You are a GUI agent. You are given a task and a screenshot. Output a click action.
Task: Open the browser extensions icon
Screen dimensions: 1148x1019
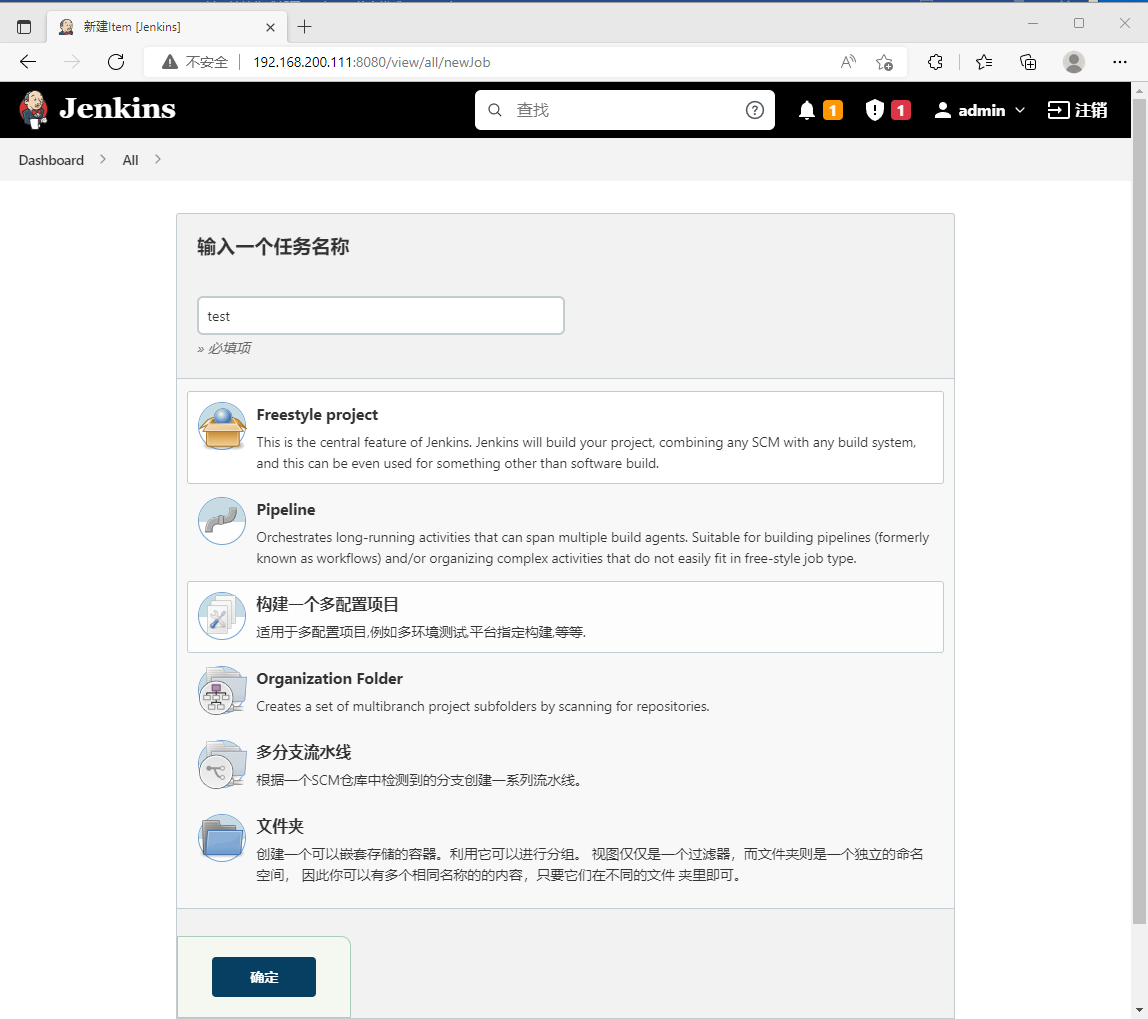(935, 62)
